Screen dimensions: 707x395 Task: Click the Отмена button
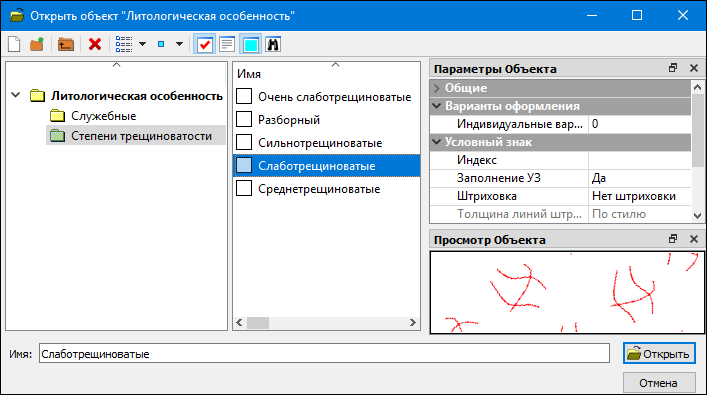[x=659, y=383]
